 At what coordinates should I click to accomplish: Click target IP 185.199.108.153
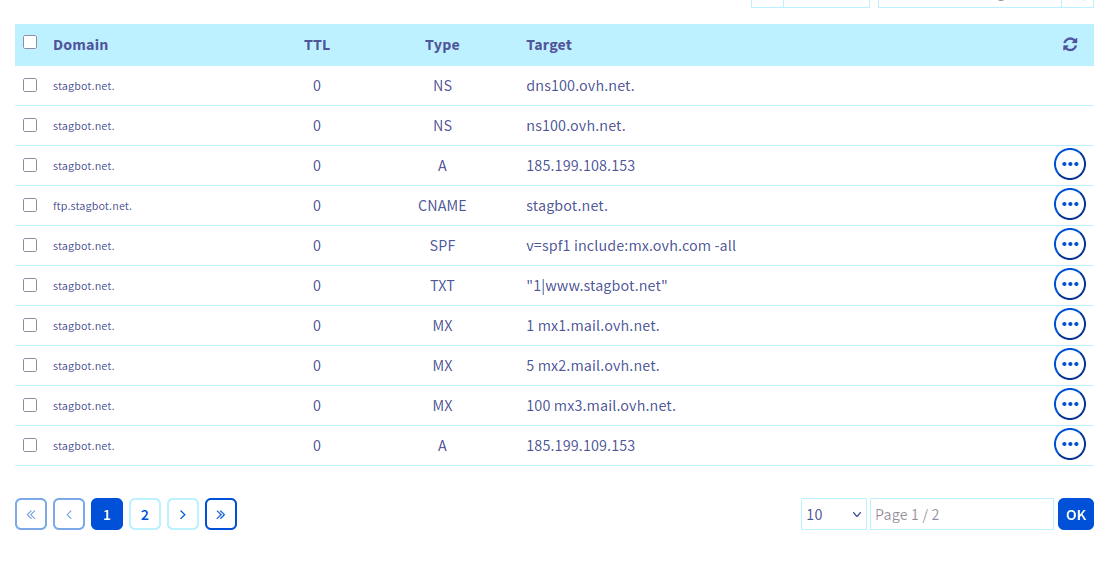581,166
